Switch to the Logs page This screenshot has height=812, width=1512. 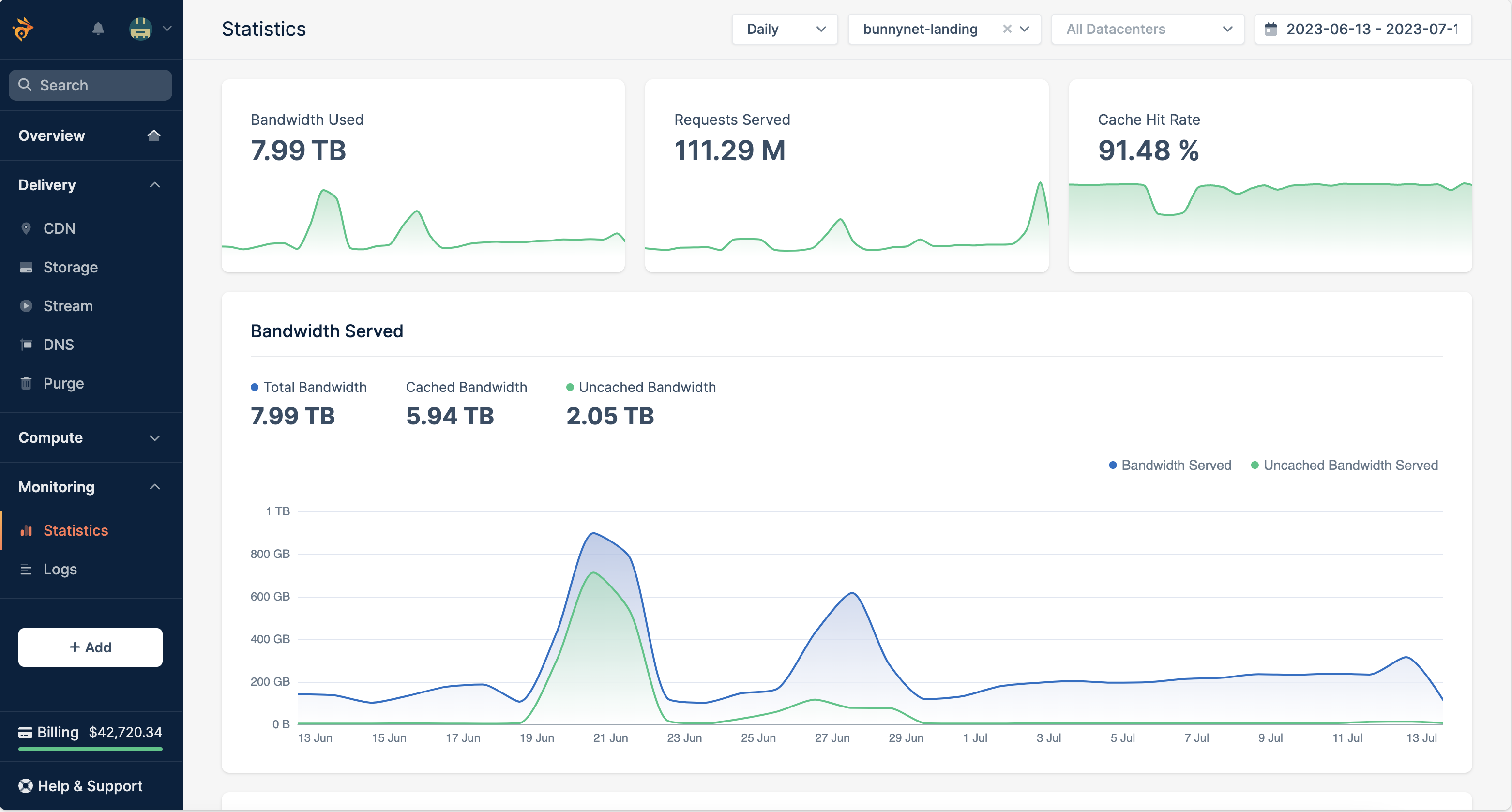click(x=60, y=569)
